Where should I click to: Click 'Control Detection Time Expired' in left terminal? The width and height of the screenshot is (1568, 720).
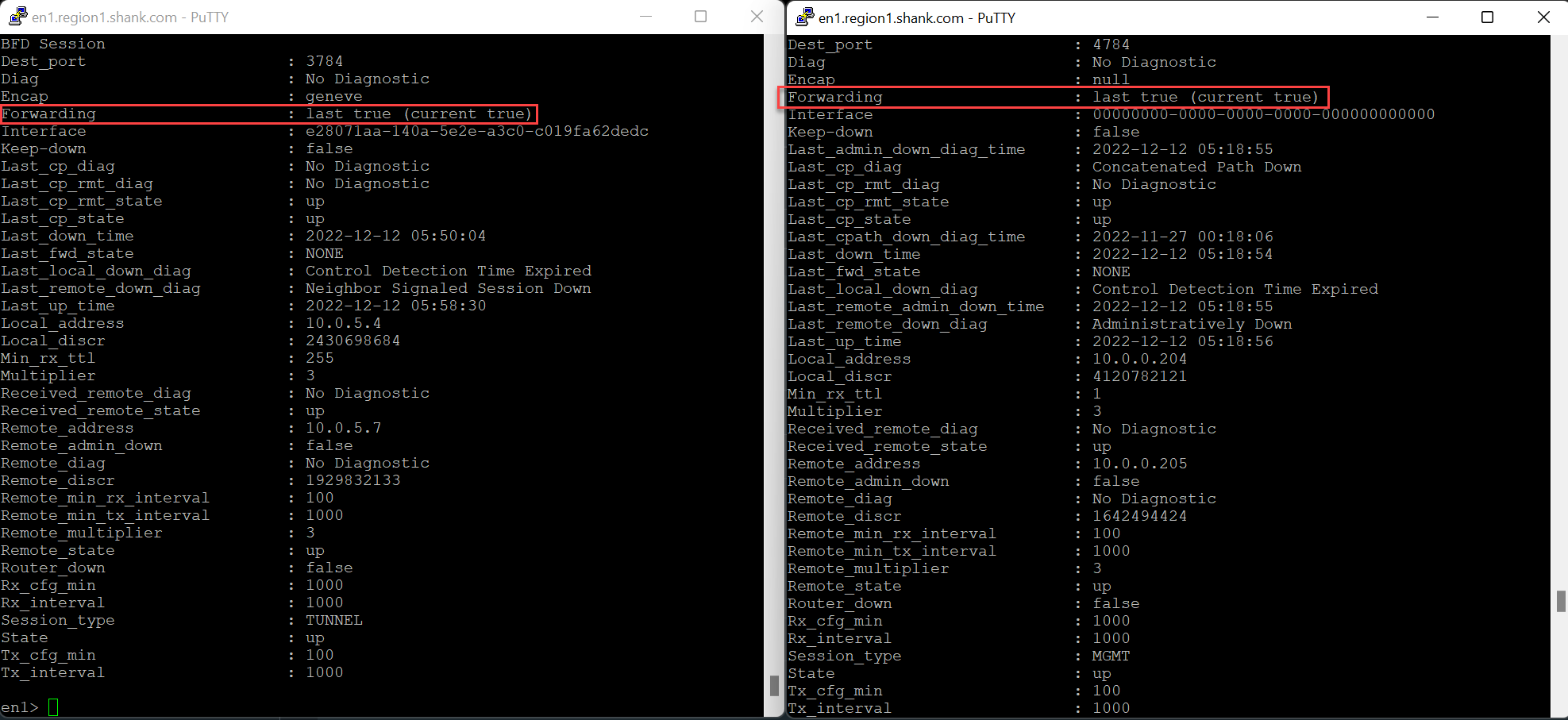(x=449, y=271)
